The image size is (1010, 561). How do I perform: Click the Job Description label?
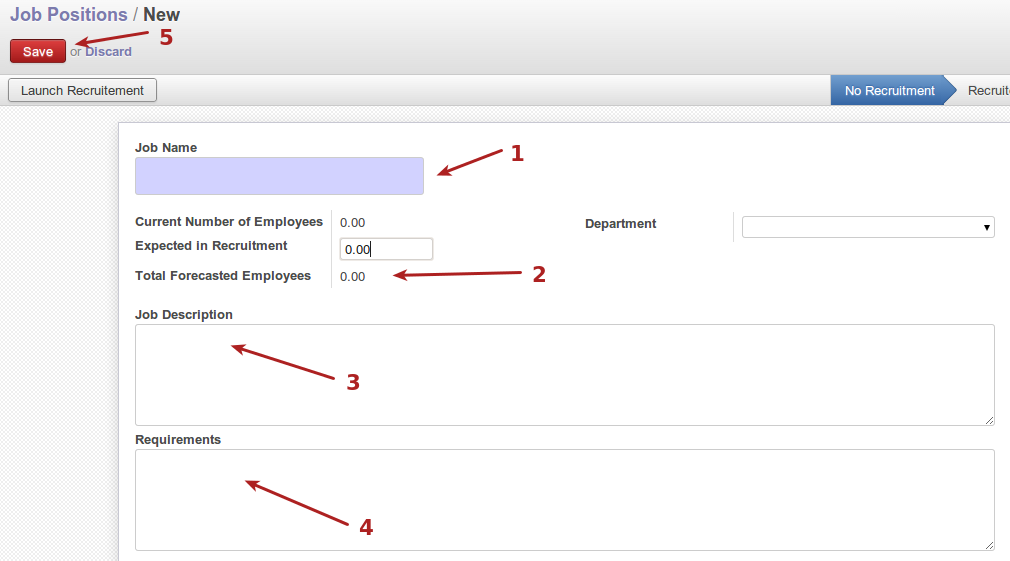point(184,315)
